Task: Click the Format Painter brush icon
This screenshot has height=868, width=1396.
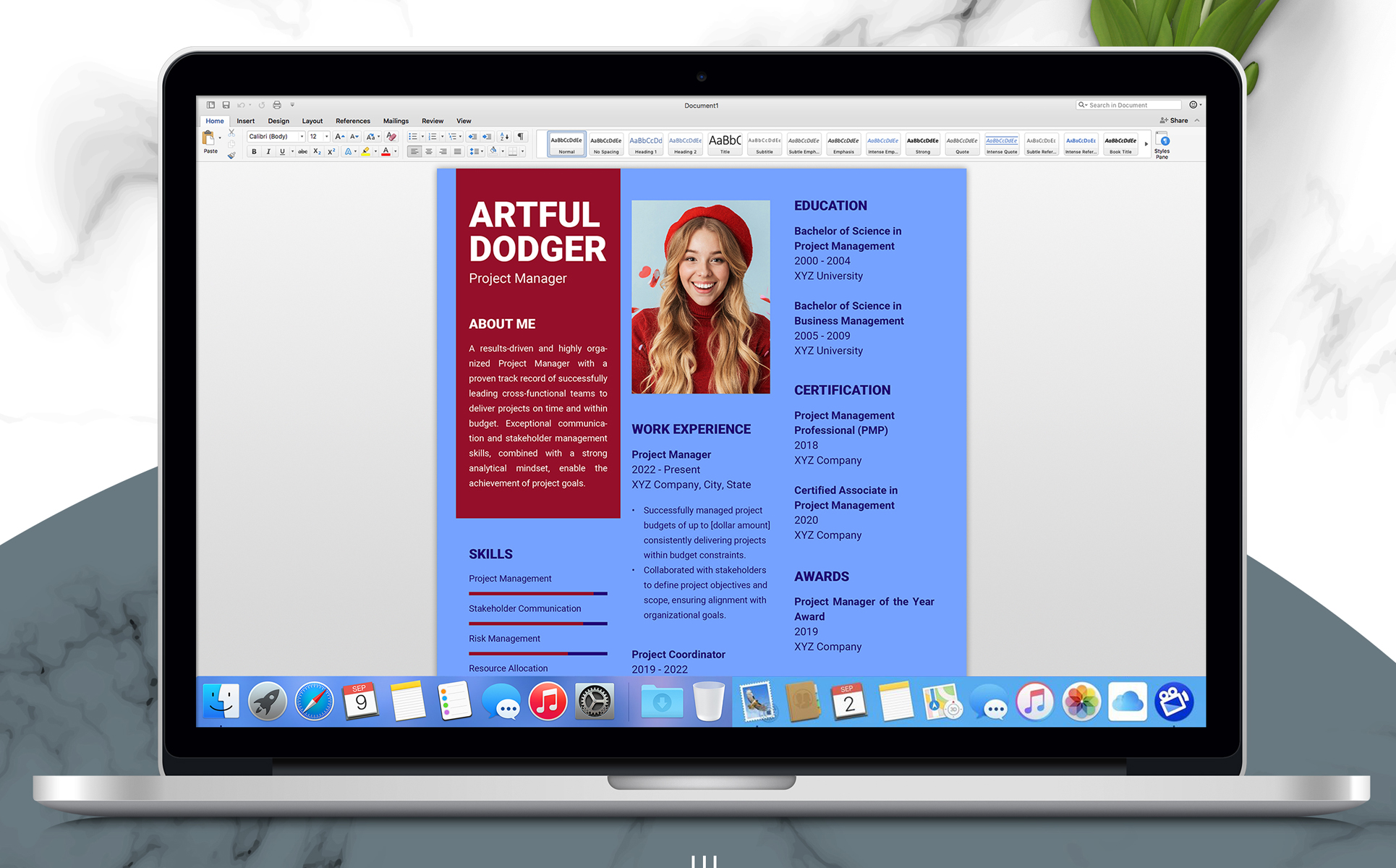Action: pos(231,155)
